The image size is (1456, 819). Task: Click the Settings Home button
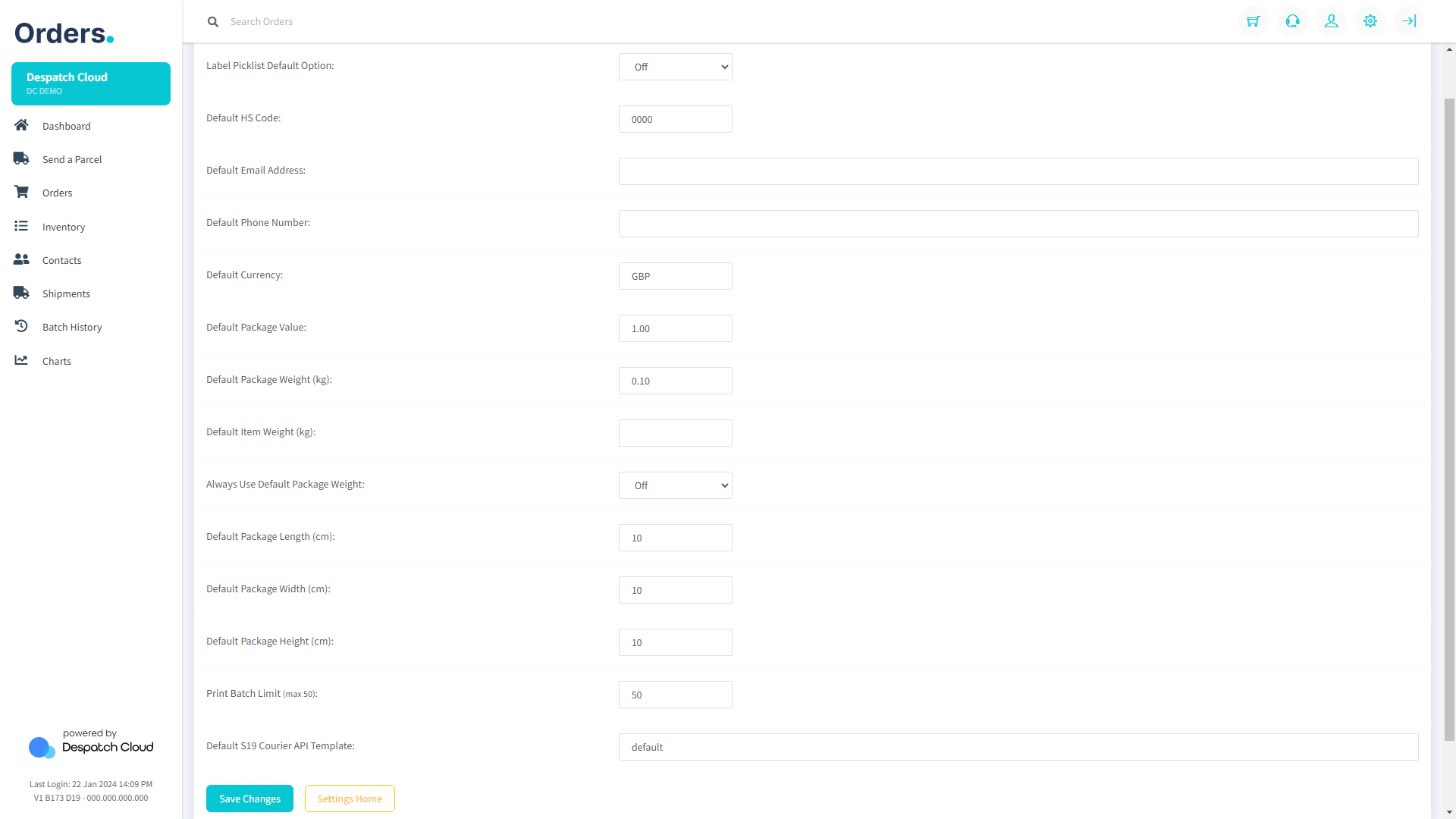pos(350,799)
